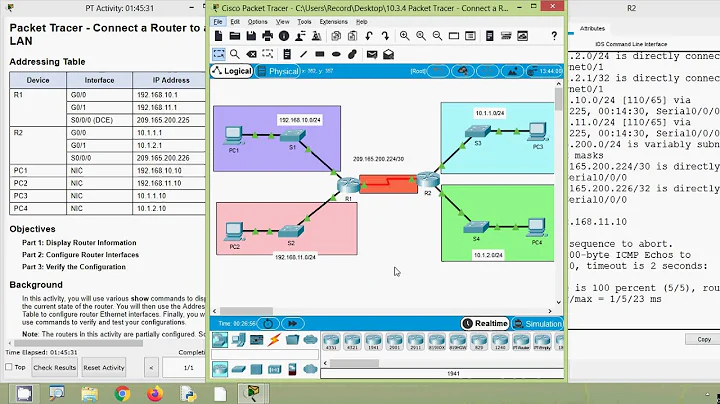
Task: Click the Print icon in the toolbar
Action: click(267, 36)
